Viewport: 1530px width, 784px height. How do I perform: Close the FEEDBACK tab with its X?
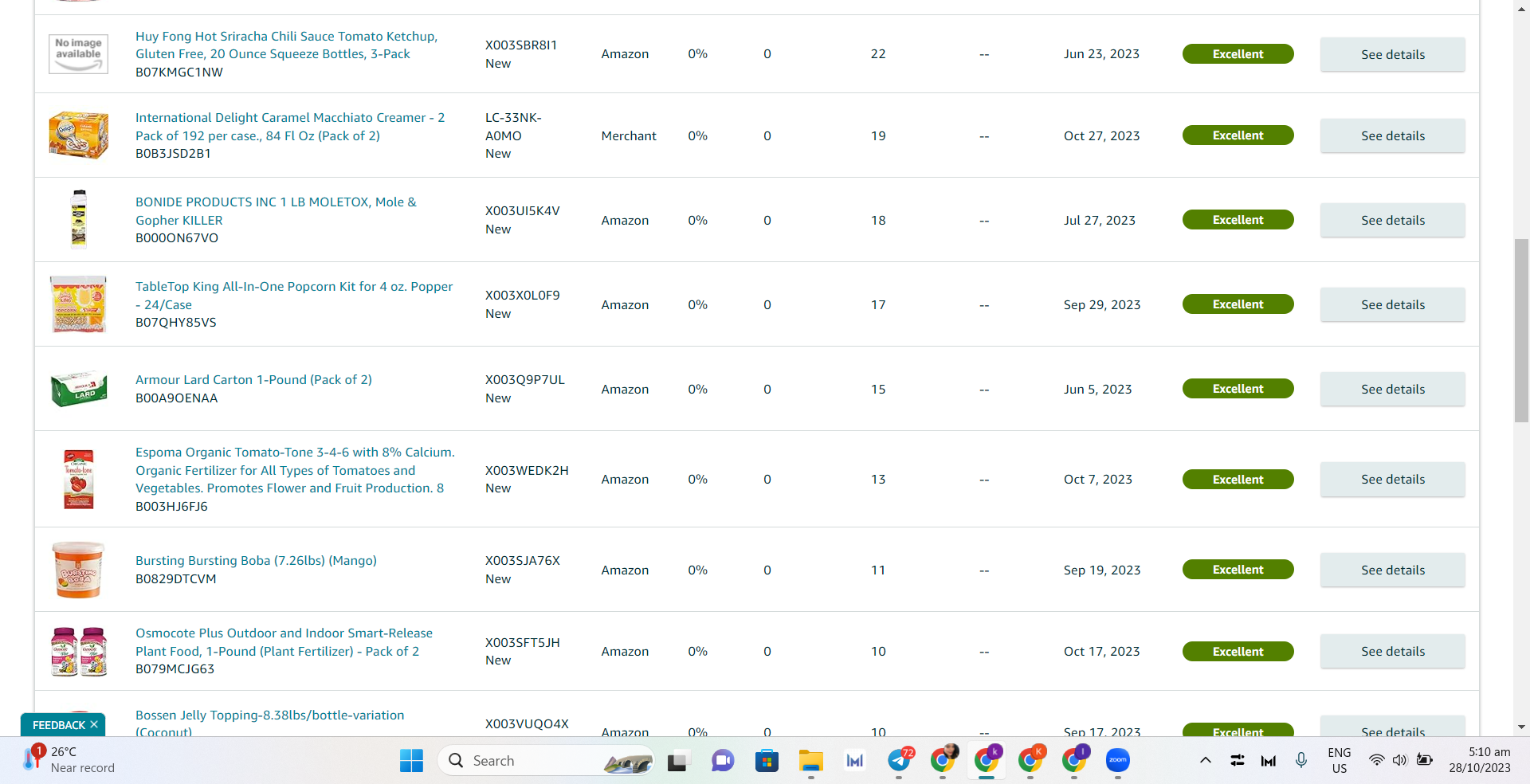click(94, 724)
